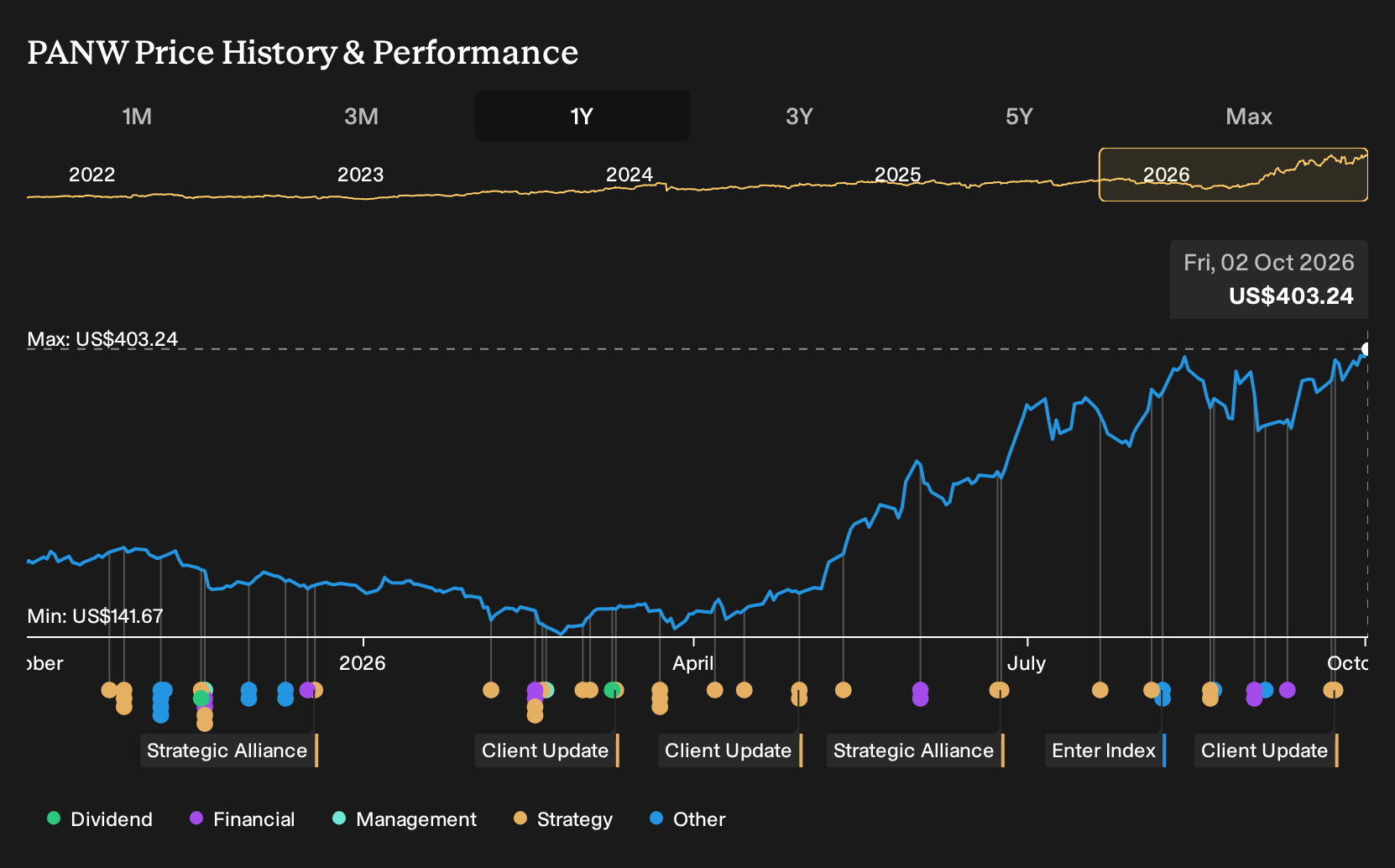Click the Min: US$141.67 label
Image resolution: width=1395 pixels, height=868 pixels.
pos(95,616)
